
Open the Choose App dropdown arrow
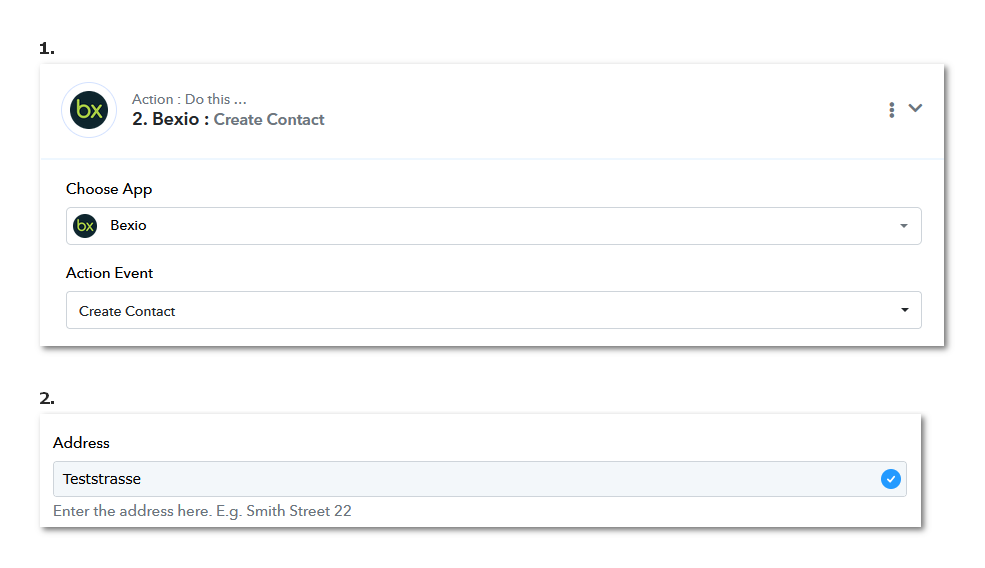(903, 226)
